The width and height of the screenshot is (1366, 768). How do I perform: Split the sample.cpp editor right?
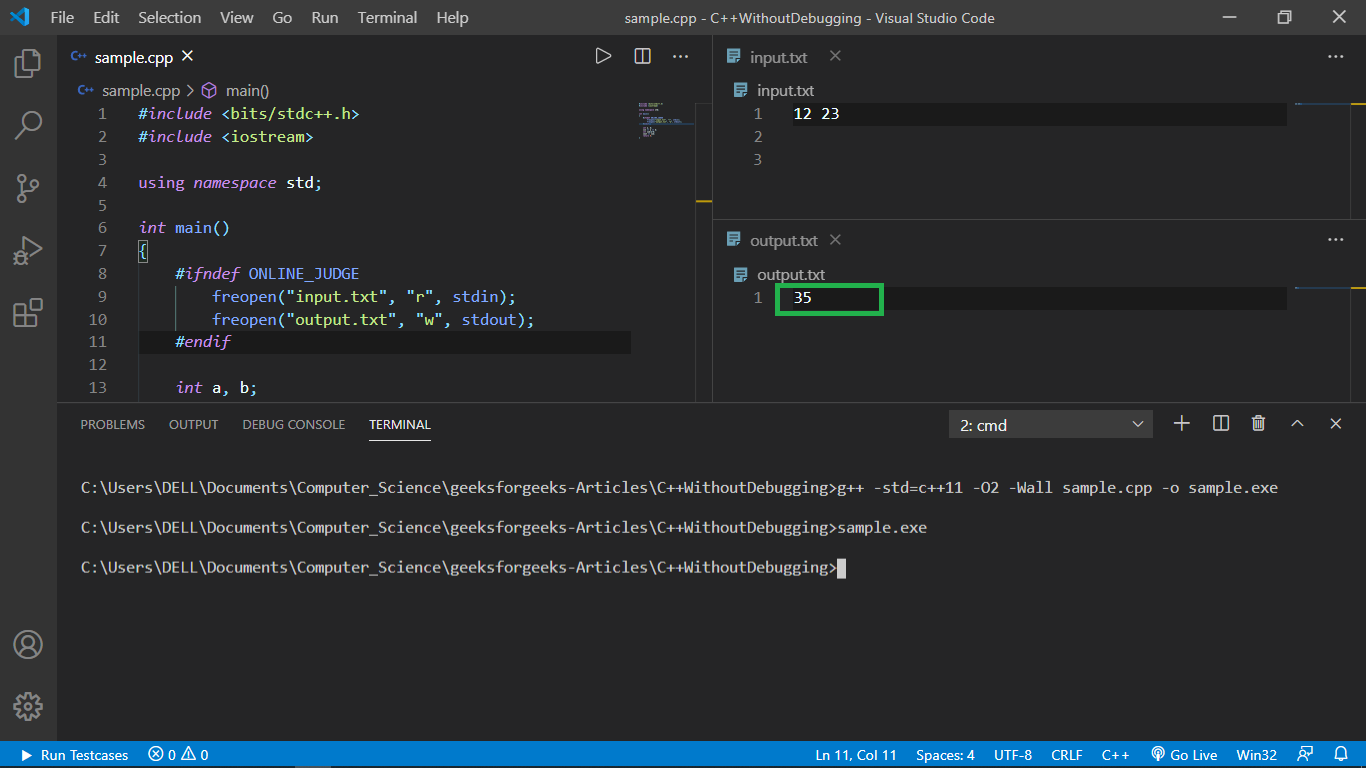(x=643, y=56)
